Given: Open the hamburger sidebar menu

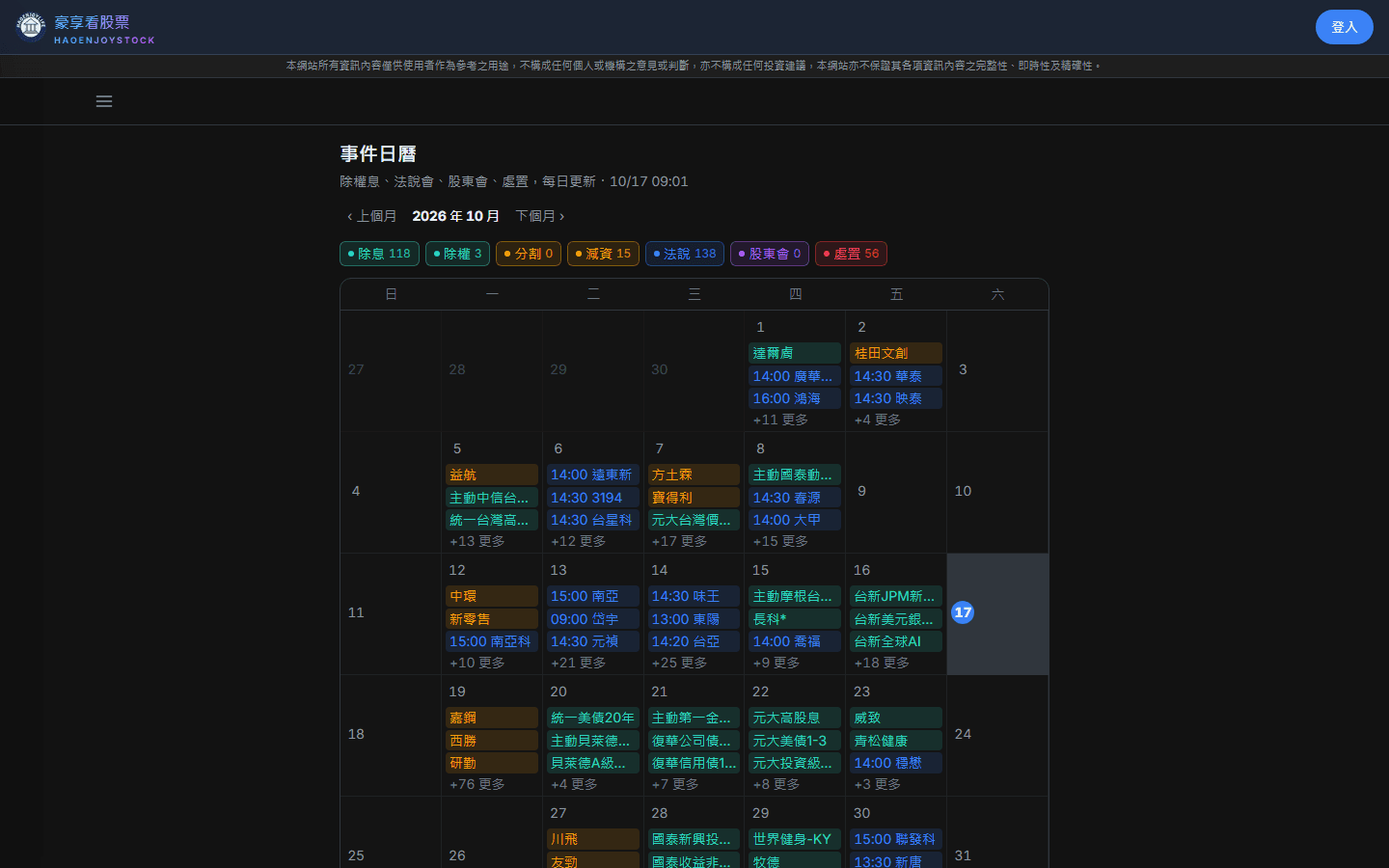Looking at the screenshot, I should (104, 101).
